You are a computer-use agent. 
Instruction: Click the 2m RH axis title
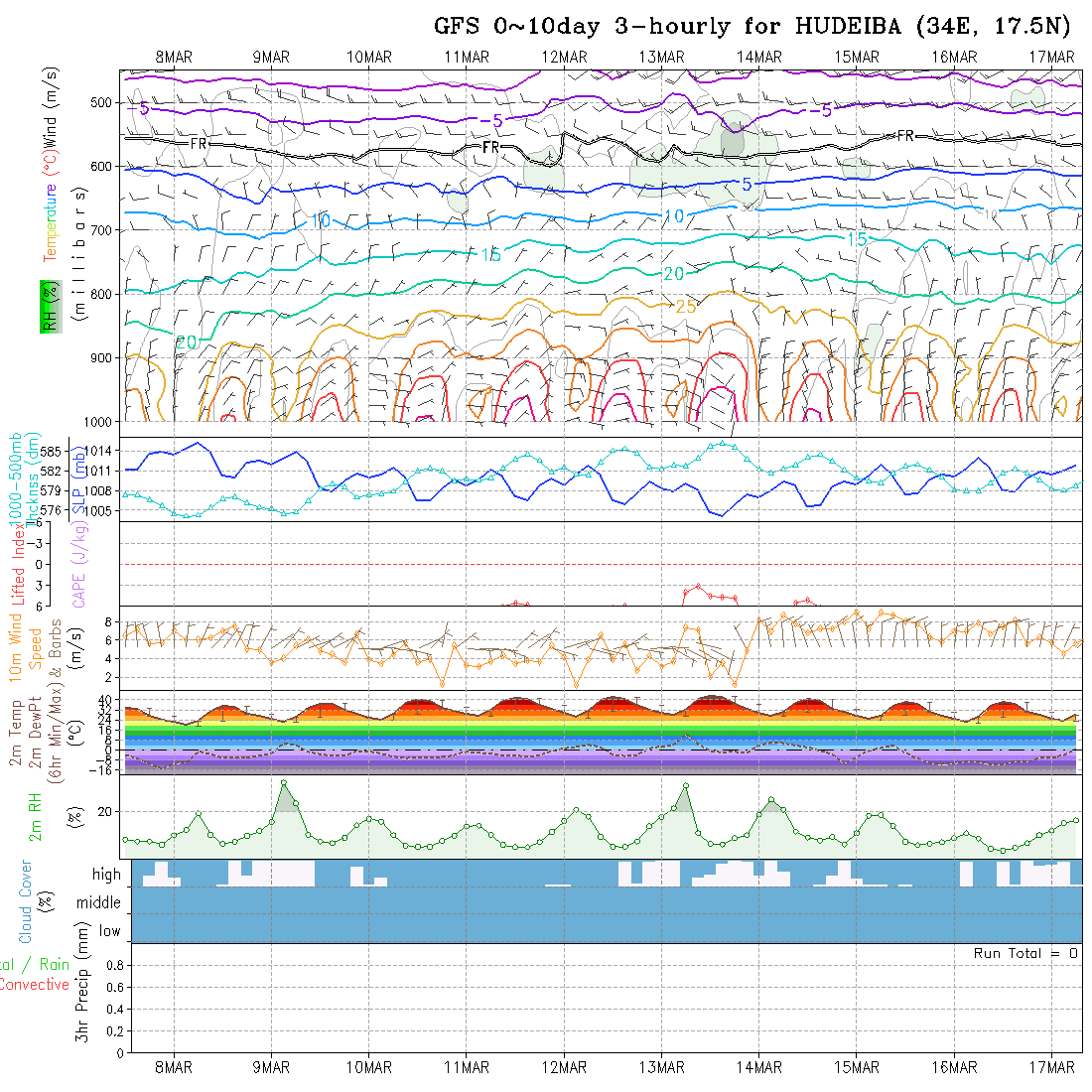point(36,815)
